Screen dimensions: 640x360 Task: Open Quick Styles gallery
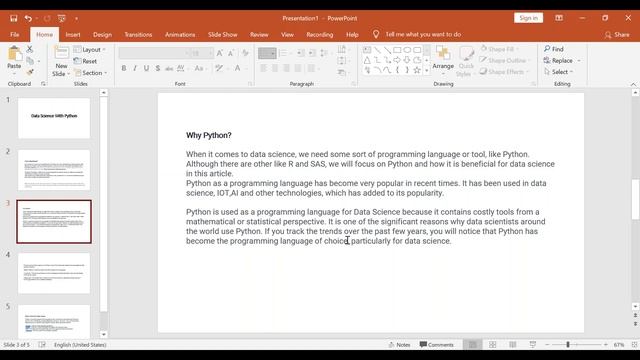point(466,61)
